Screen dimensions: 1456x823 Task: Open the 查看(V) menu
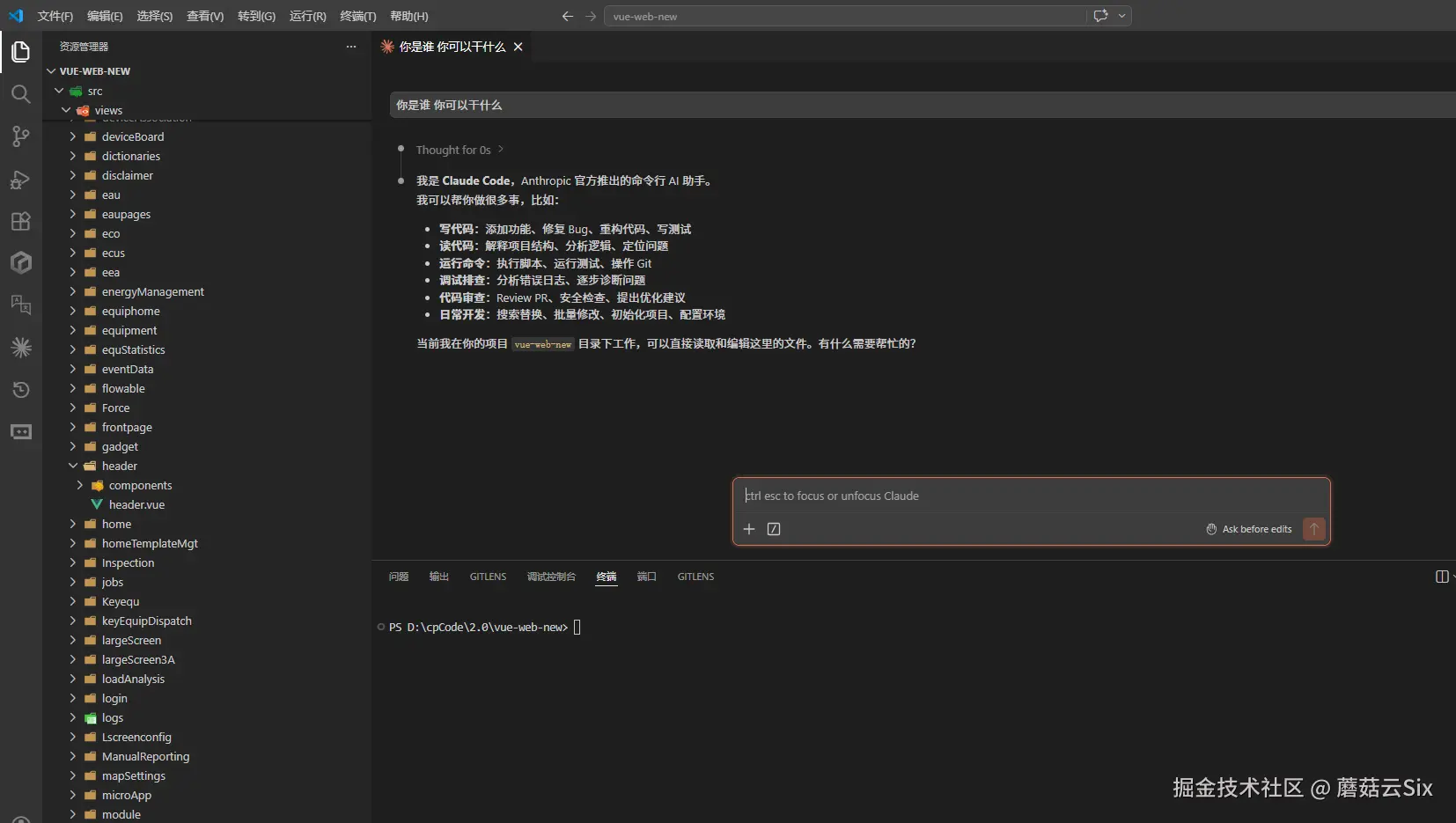(205, 16)
